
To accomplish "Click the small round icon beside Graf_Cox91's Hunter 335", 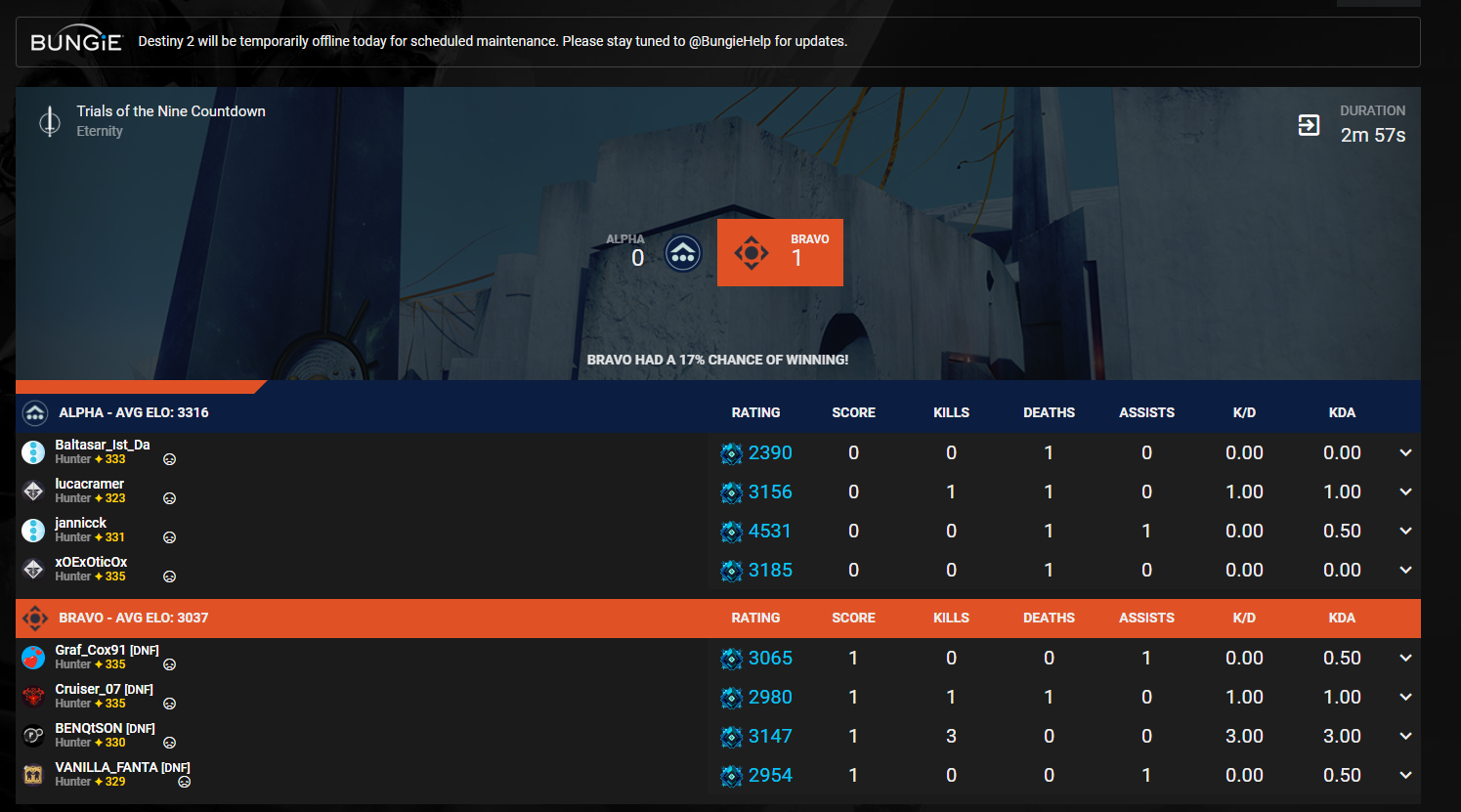I will [x=169, y=664].
